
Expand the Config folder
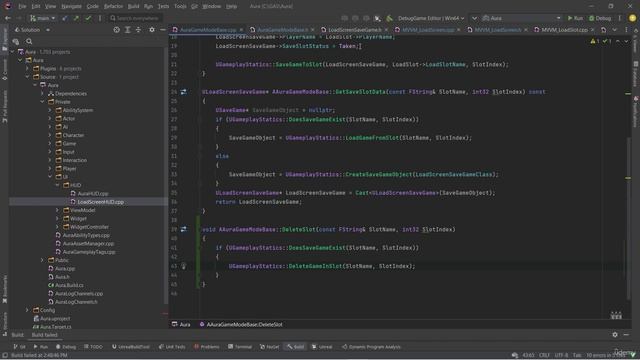(x=27, y=310)
